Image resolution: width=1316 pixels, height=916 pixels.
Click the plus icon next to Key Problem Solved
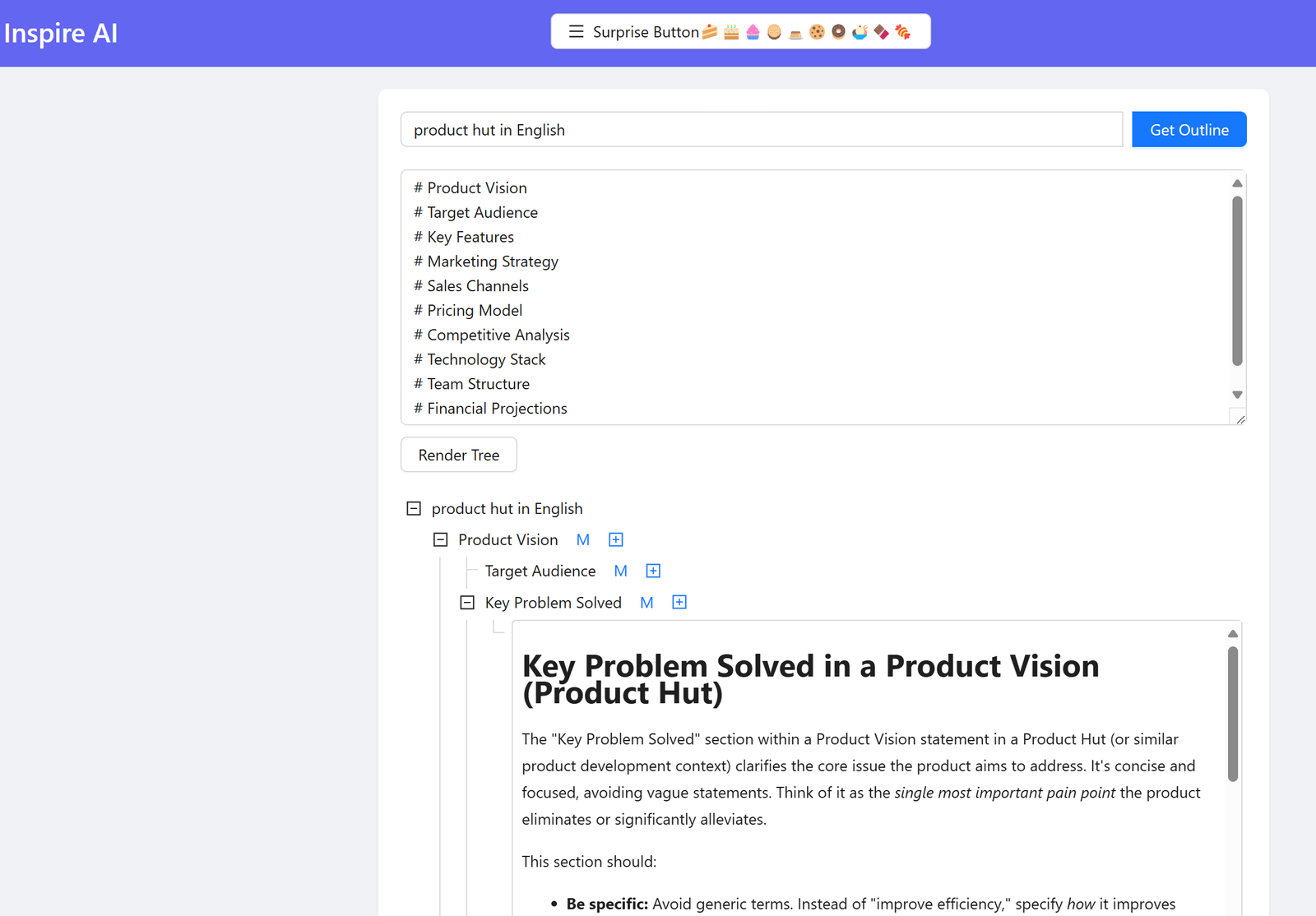coord(679,602)
